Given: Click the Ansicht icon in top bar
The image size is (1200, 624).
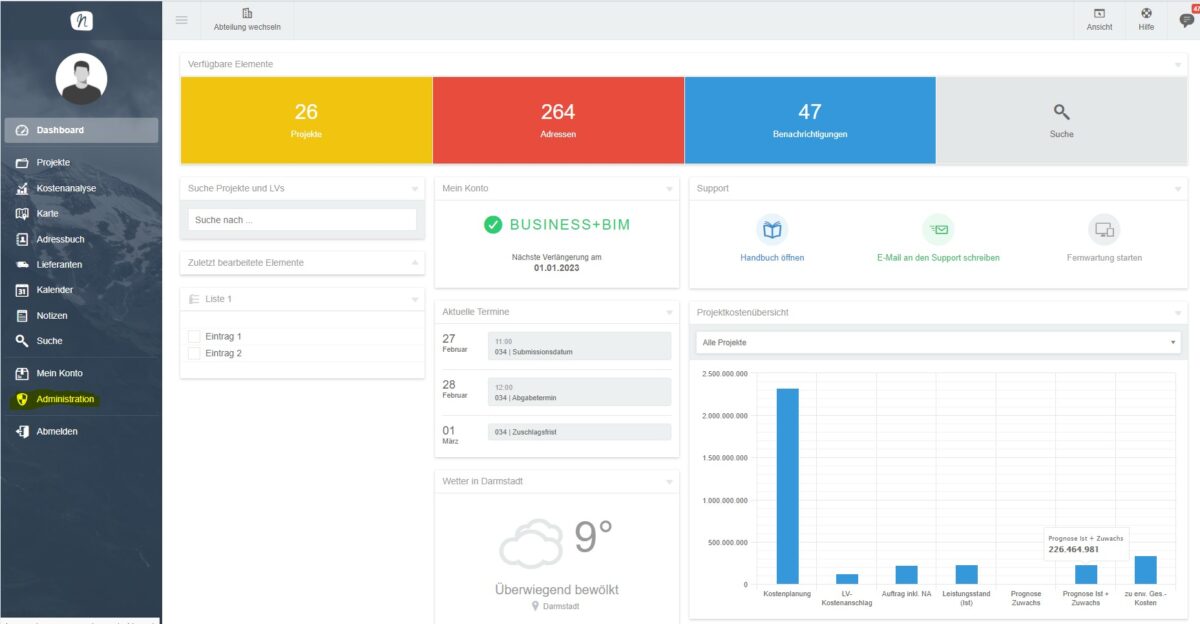Looking at the screenshot, I should click(x=1099, y=13).
